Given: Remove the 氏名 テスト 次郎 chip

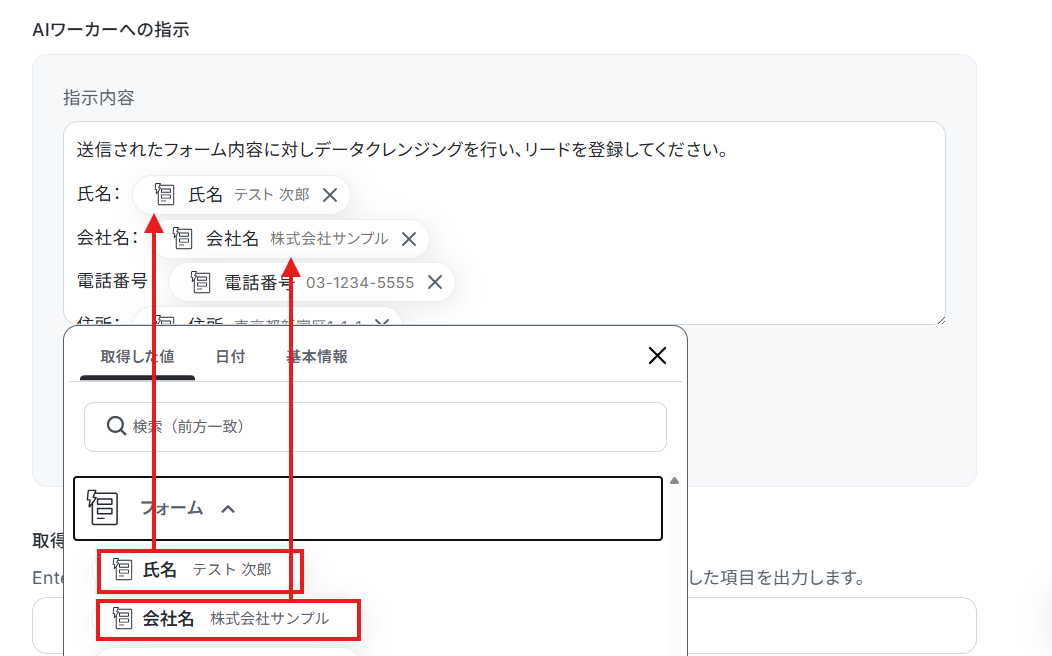Looking at the screenshot, I should [329, 195].
